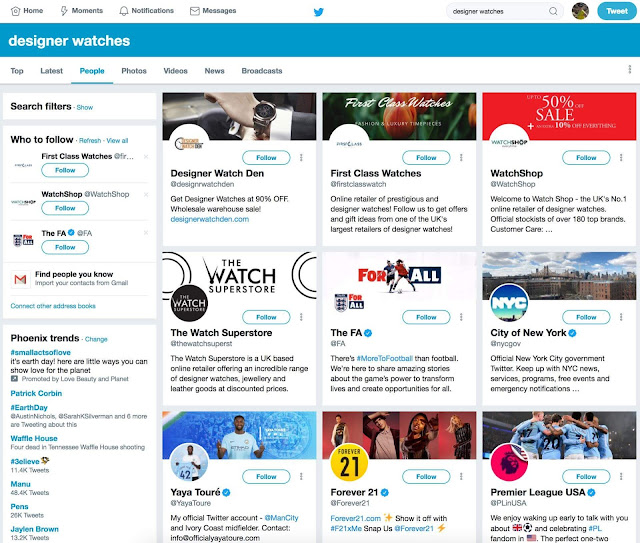Click the Home house icon
The width and height of the screenshot is (640, 543).
pos(16,11)
